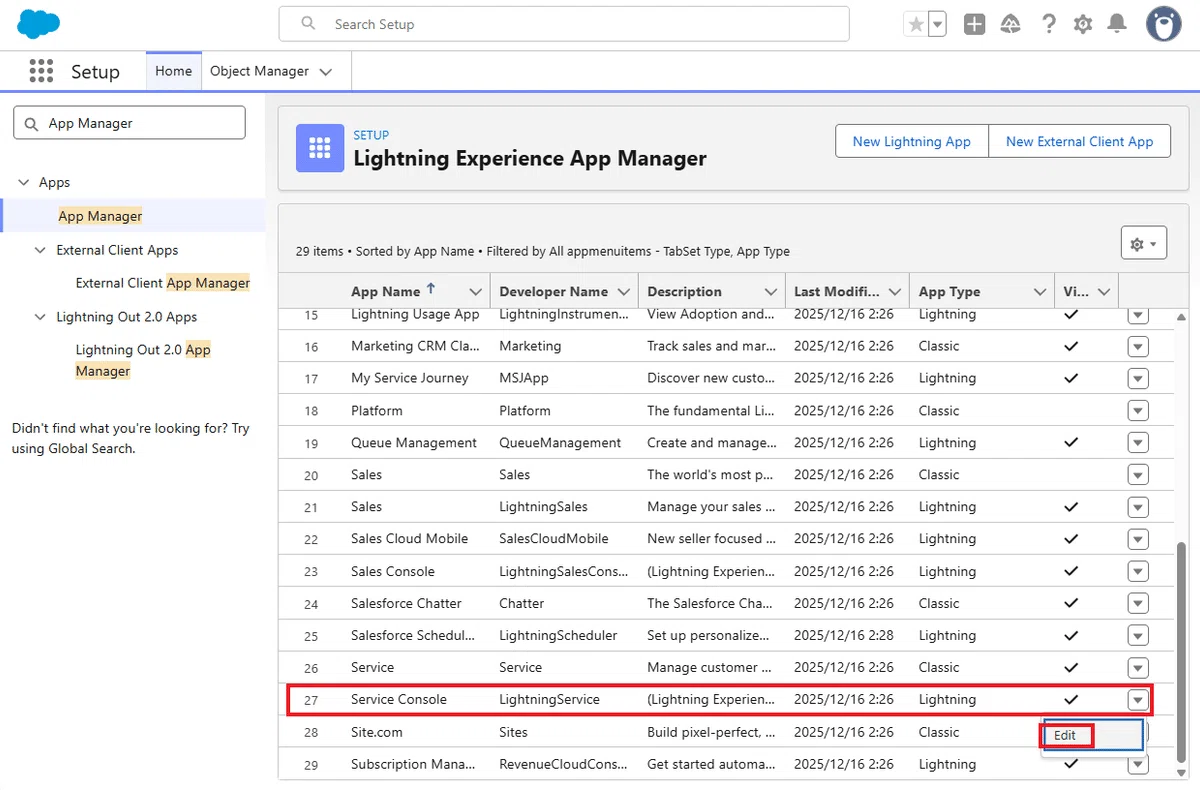1200x790 pixels.
Task: Open the user profile avatar
Action: coord(1163,24)
